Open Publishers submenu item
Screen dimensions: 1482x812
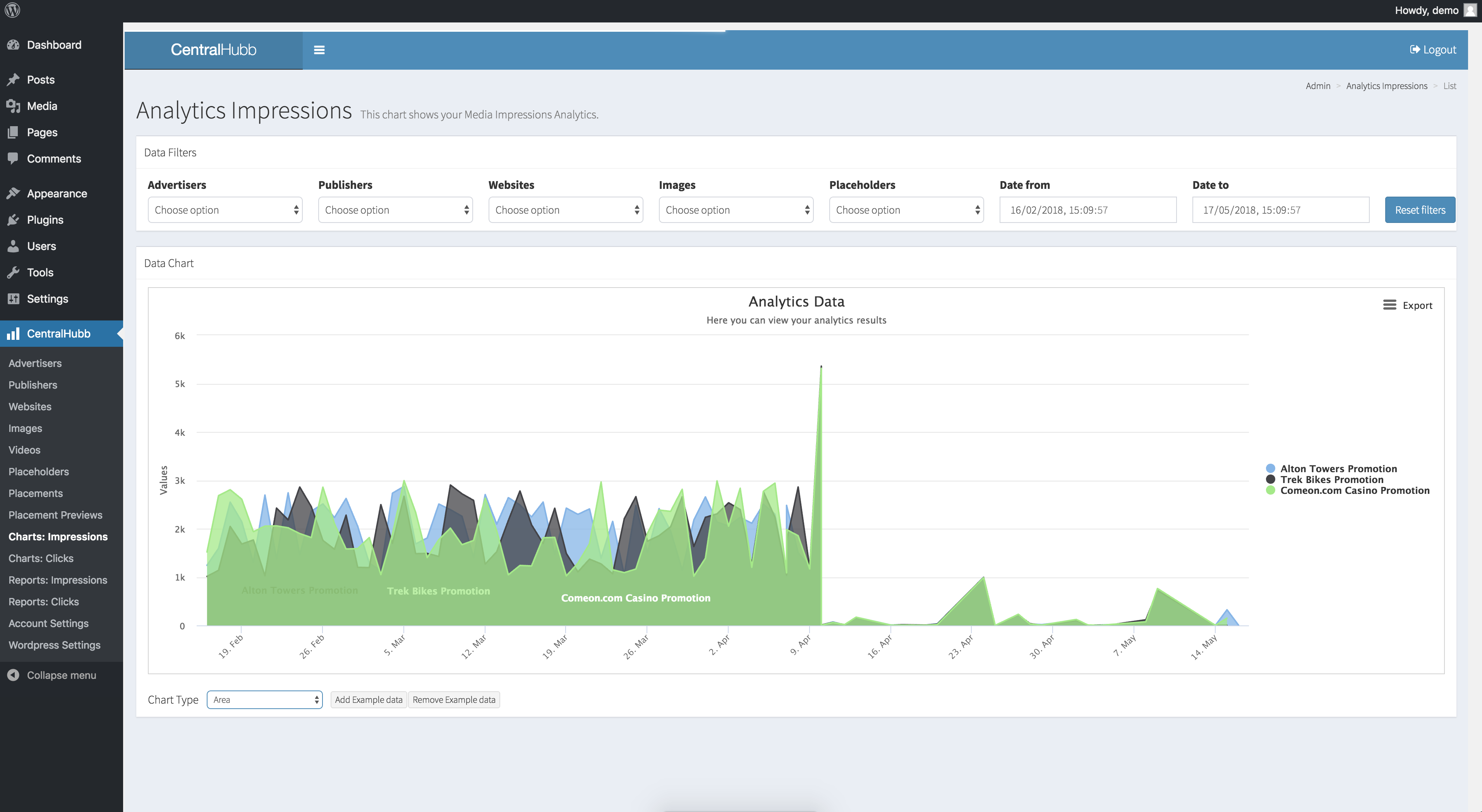33,385
